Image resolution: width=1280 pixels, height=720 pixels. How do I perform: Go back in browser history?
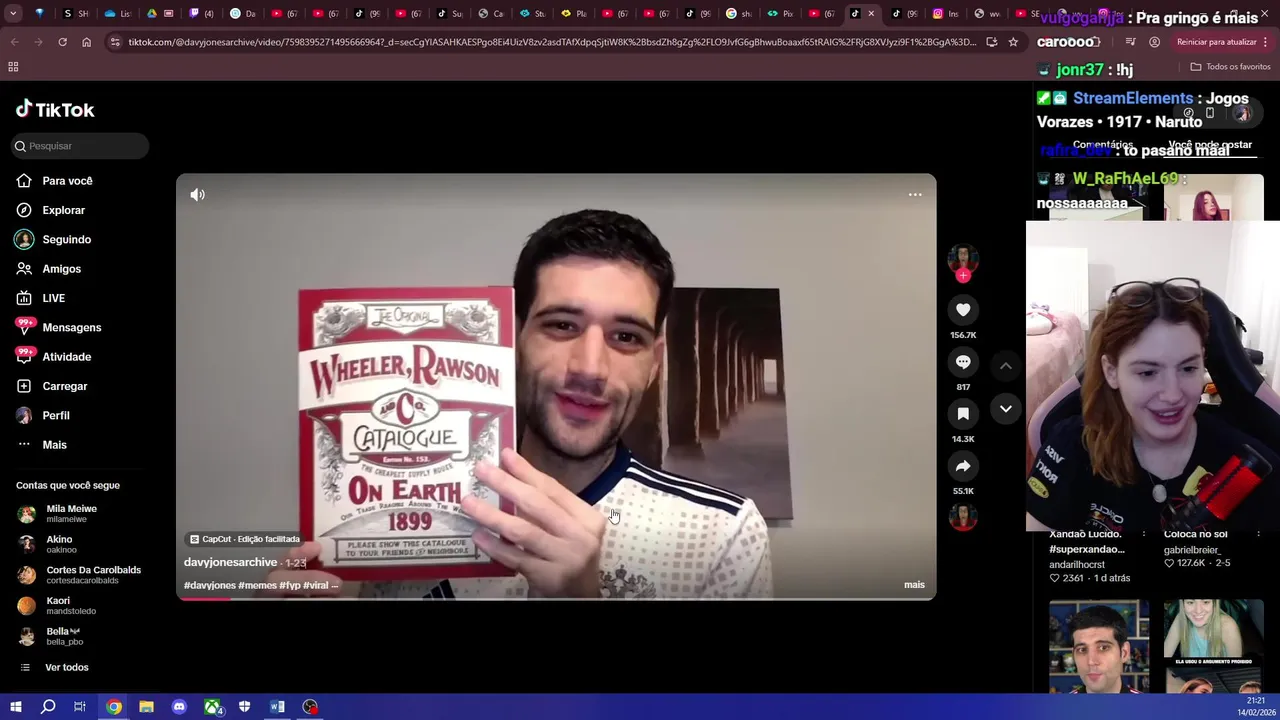click(14, 42)
